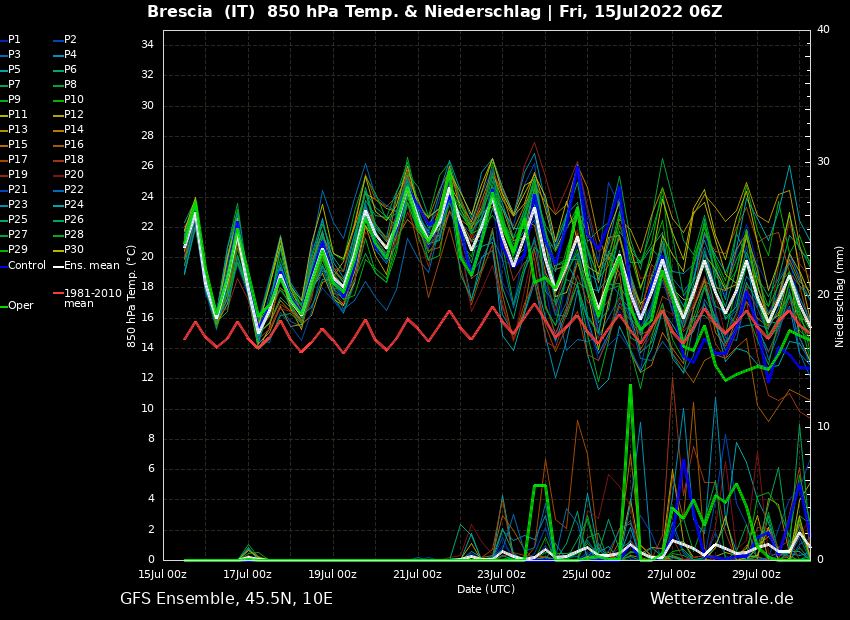This screenshot has height=620, width=850.
Task: Click the P9 legend entry
Action: point(14,99)
